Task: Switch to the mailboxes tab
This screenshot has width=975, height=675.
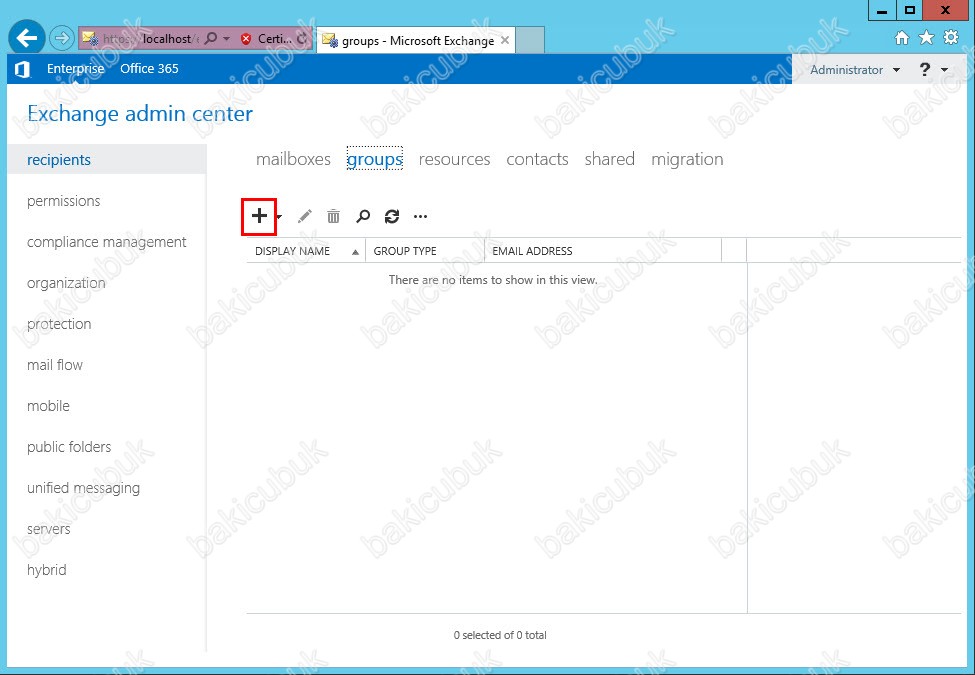Action: coord(293,159)
